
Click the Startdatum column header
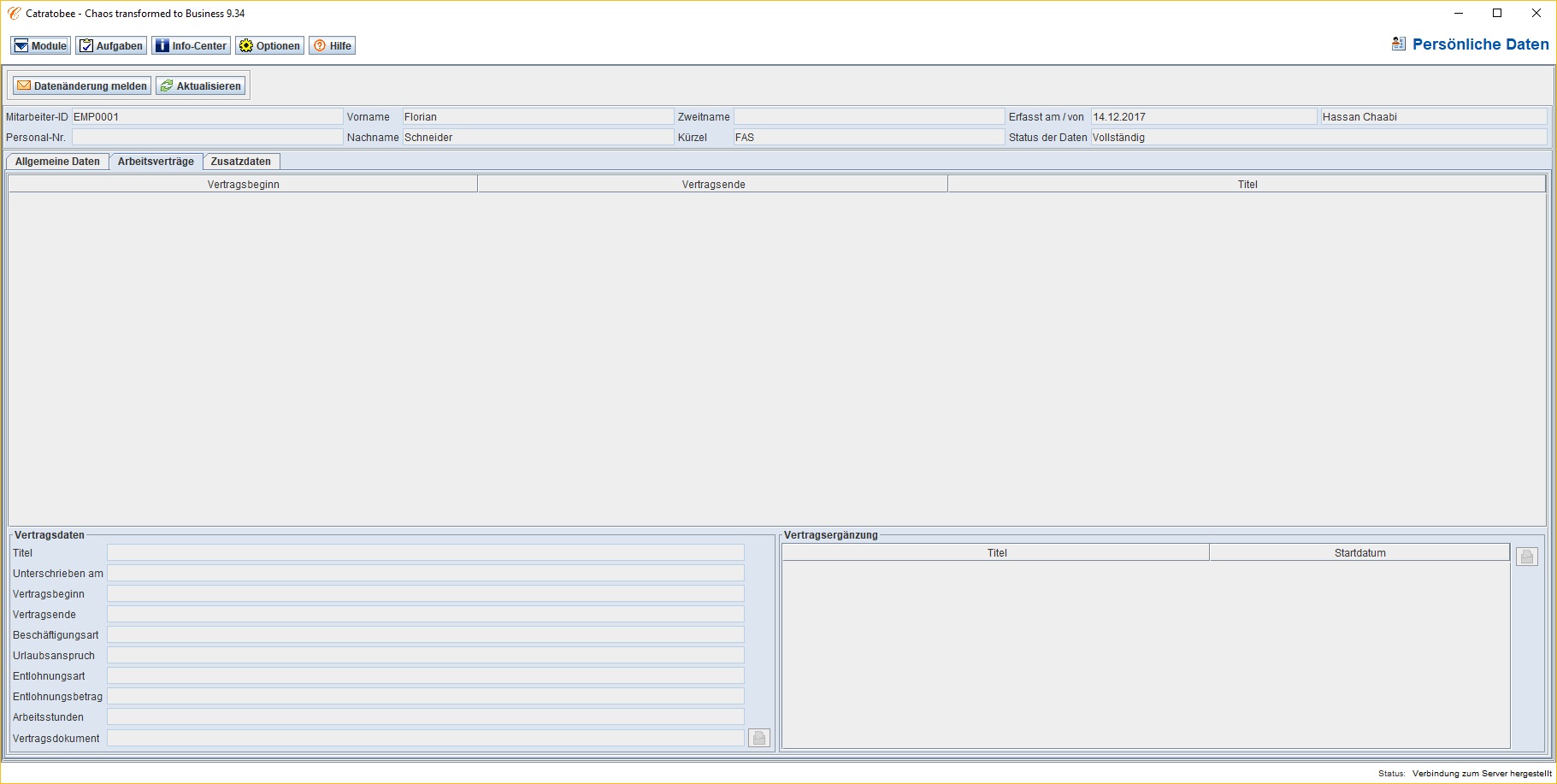point(1359,553)
